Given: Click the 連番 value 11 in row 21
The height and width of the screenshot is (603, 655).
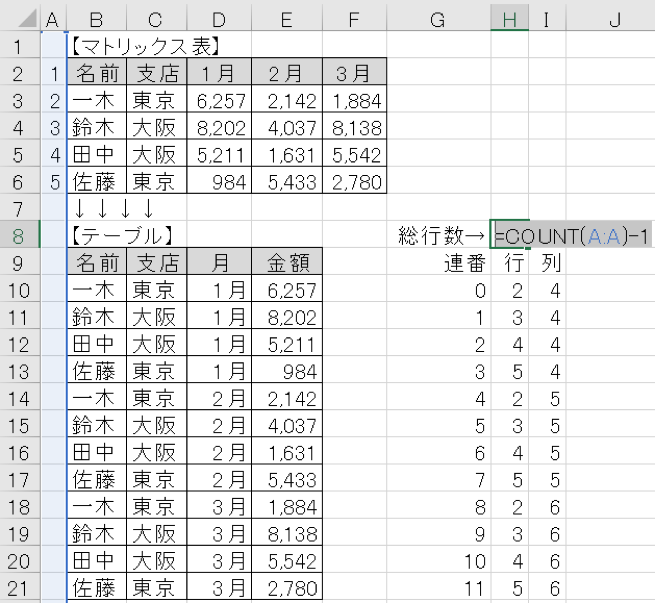Looking at the screenshot, I should coord(438,588).
